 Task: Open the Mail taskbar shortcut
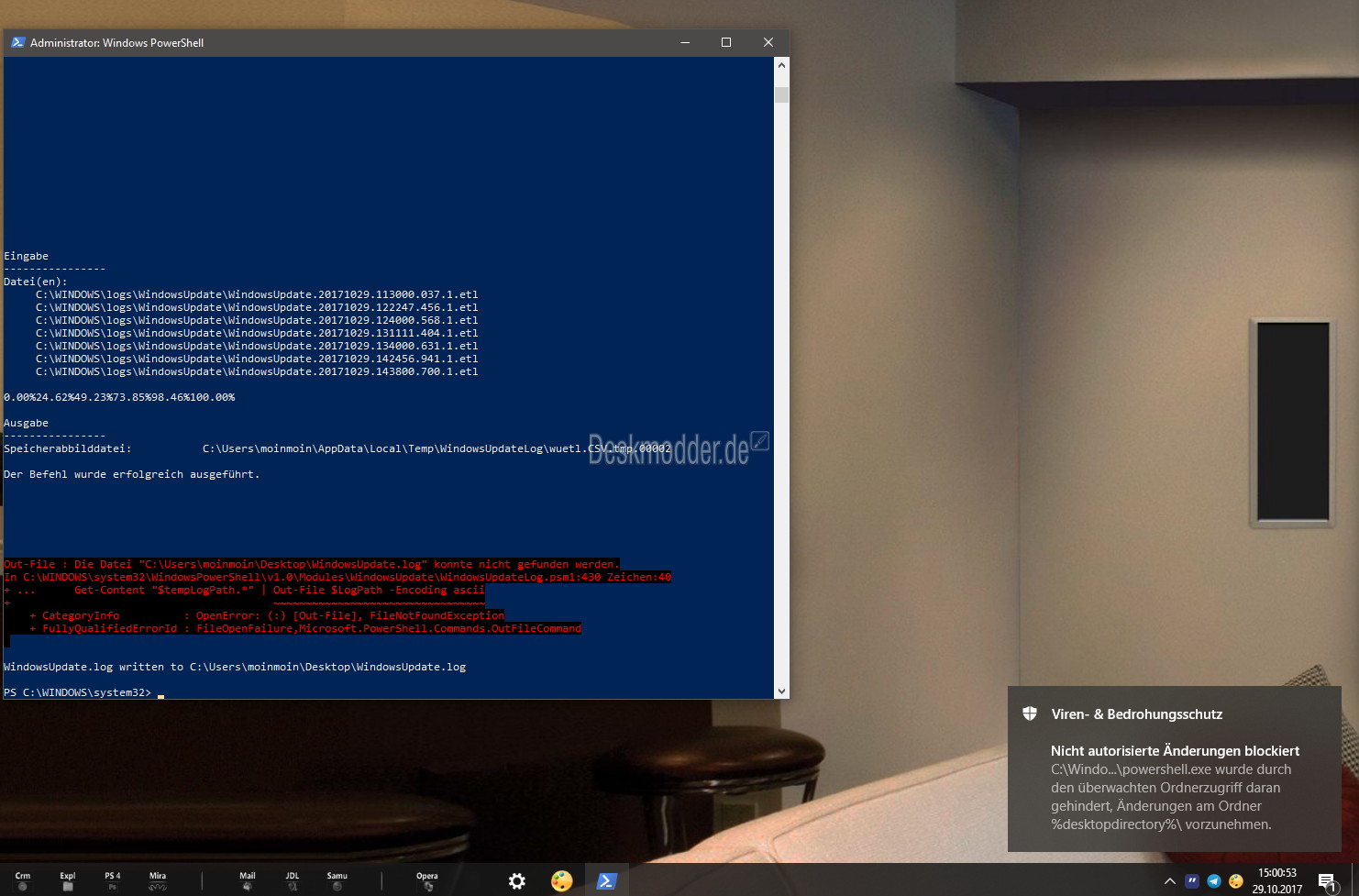(248, 881)
